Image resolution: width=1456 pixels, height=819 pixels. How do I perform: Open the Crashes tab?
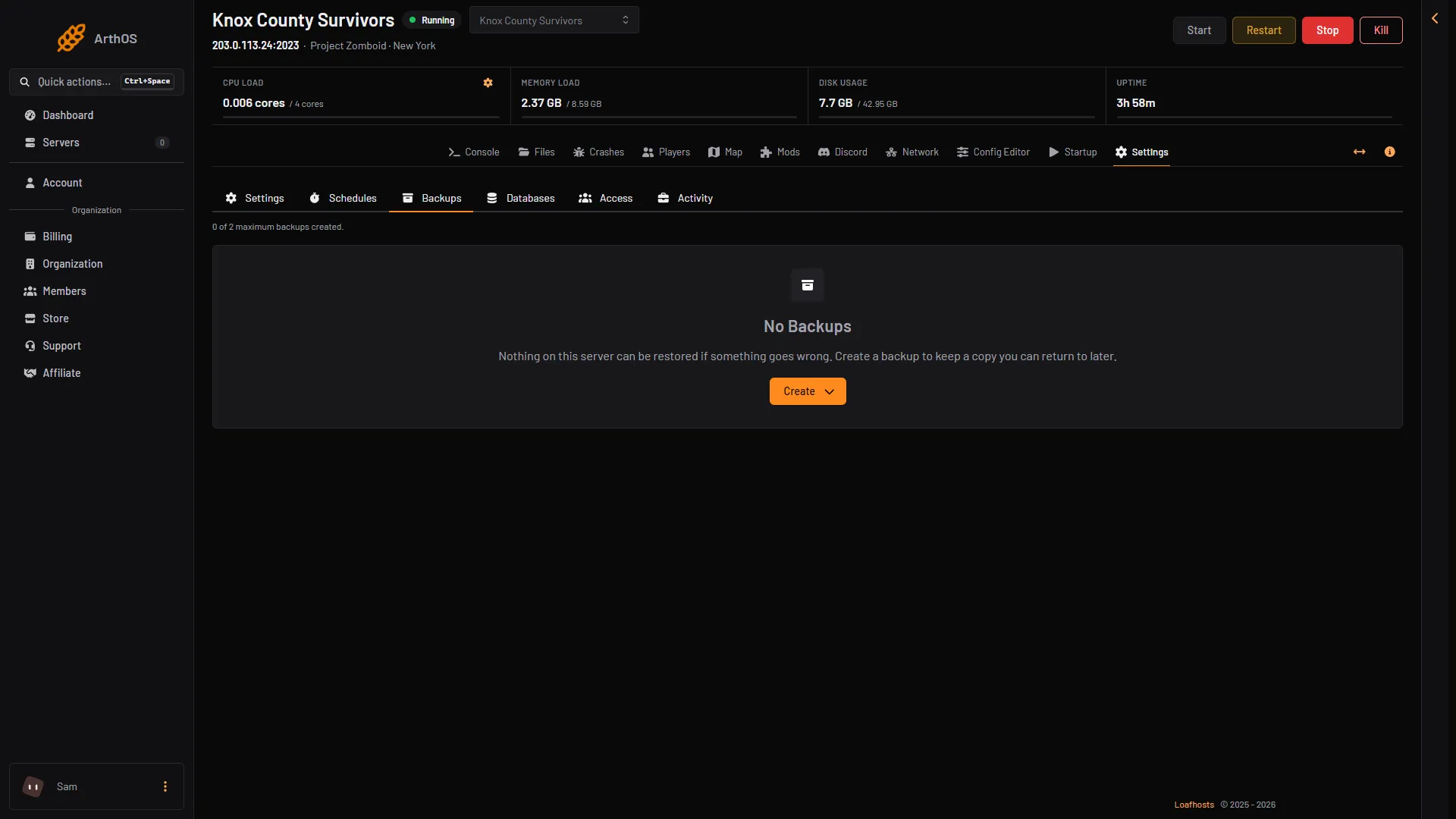pyautogui.click(x=599, y=152)
